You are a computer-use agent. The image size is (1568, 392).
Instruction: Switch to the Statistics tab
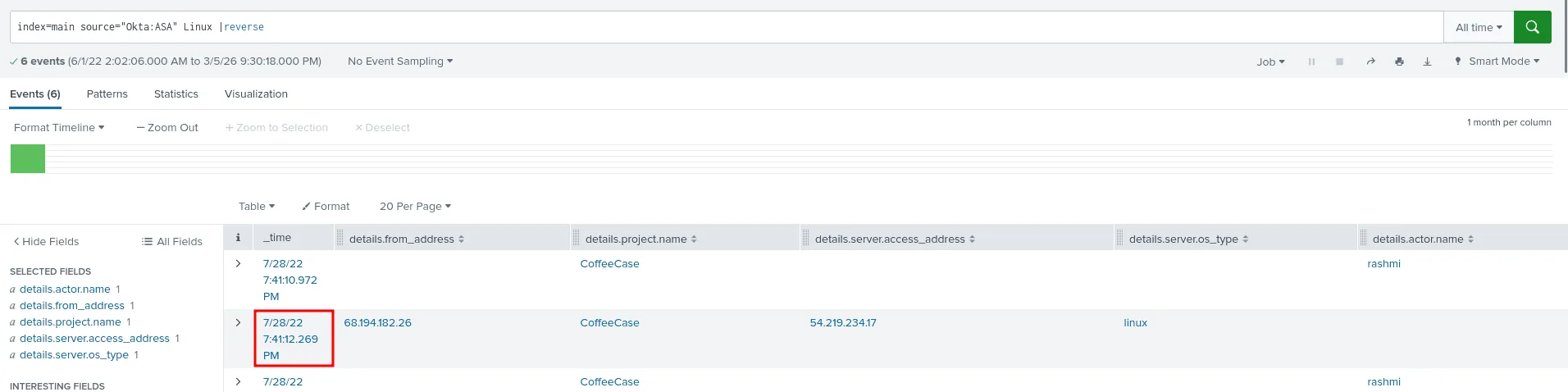click(x=176, y=93)
